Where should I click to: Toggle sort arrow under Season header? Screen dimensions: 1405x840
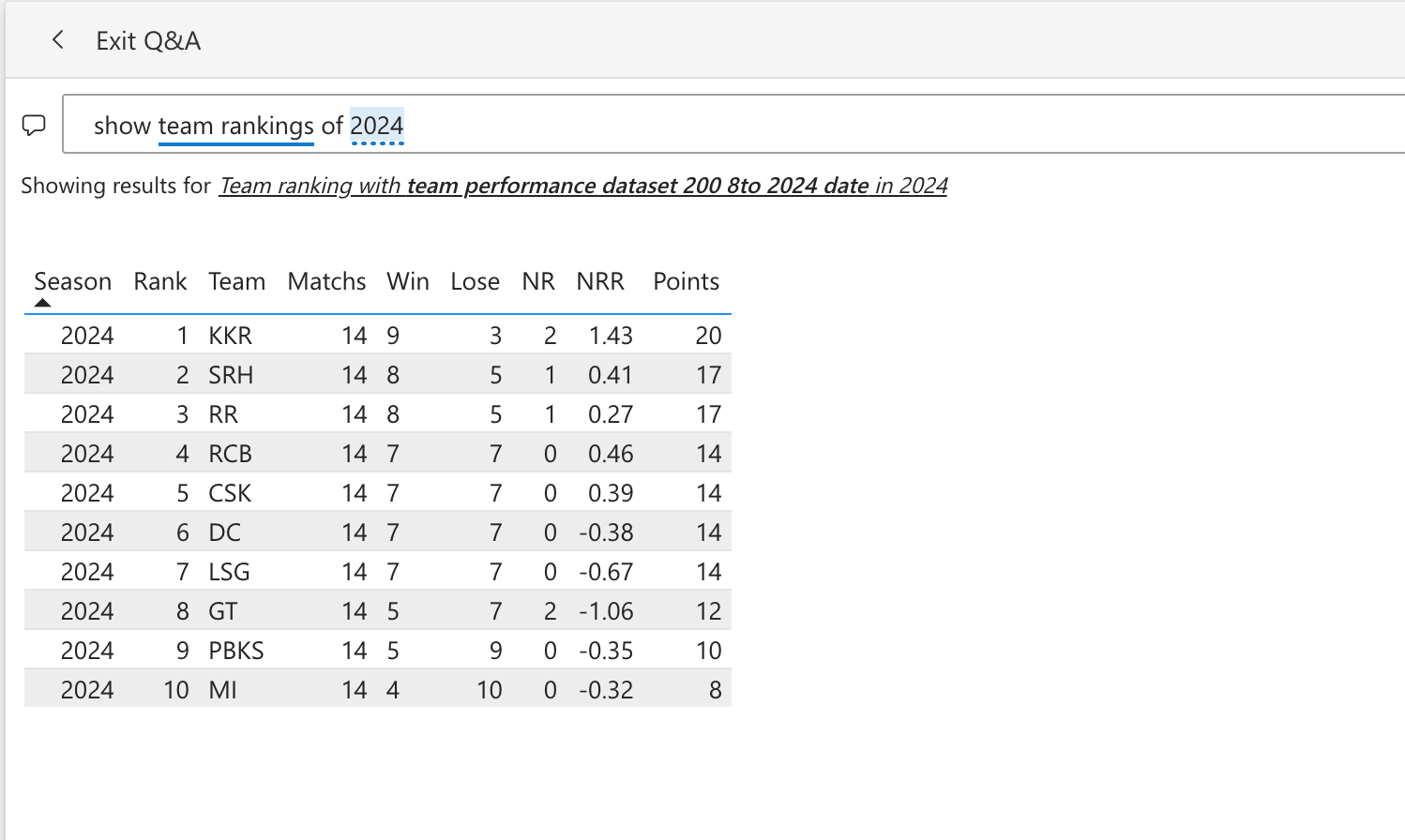pyautogui.click(x=42, y=303)
